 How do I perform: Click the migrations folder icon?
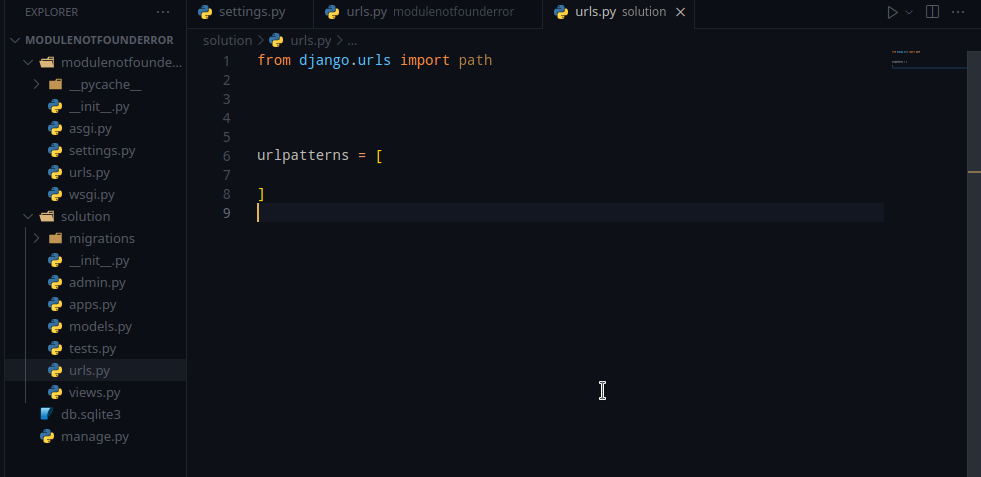pos(55,238)
